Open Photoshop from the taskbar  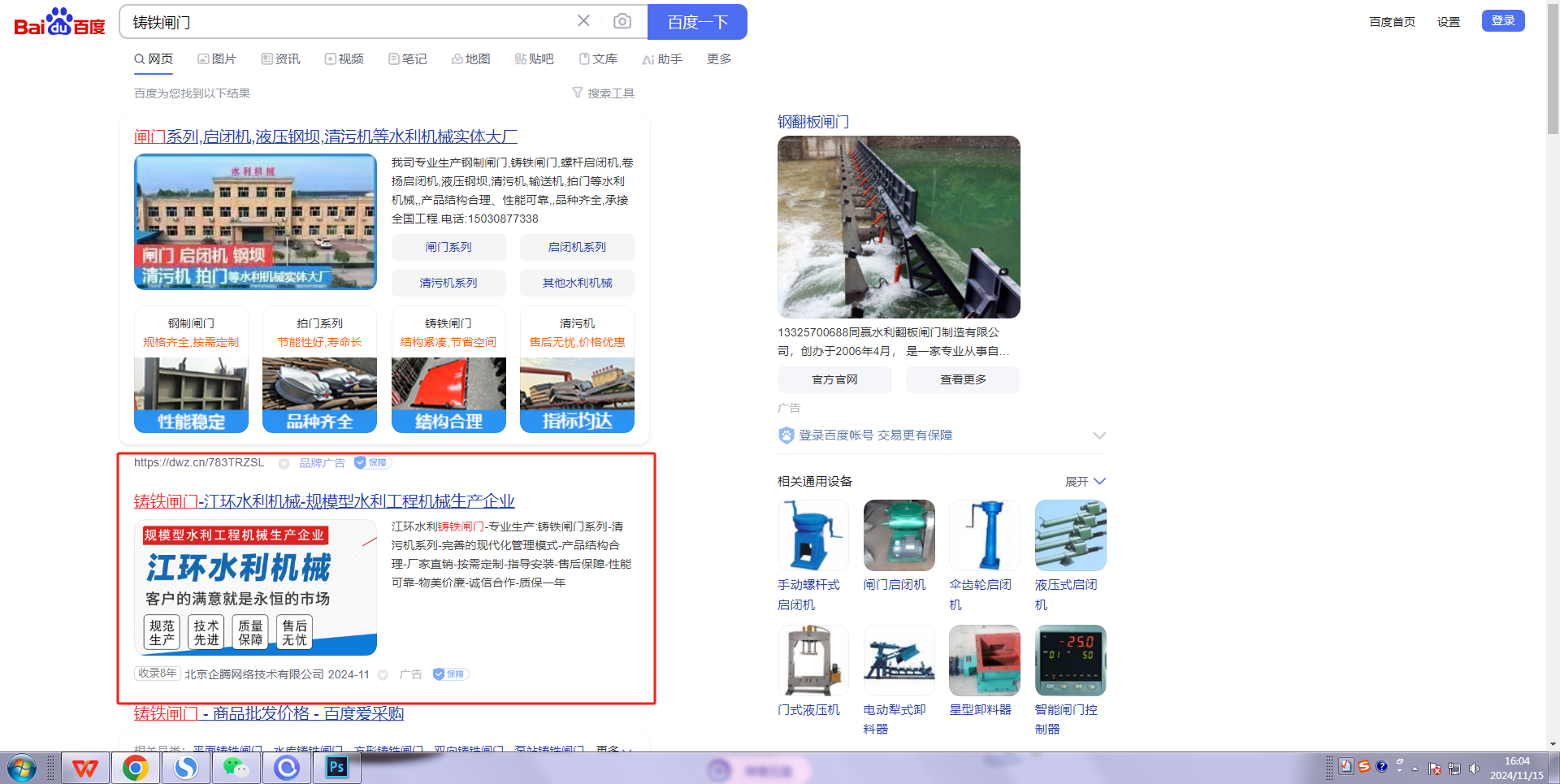click(337, 768)
